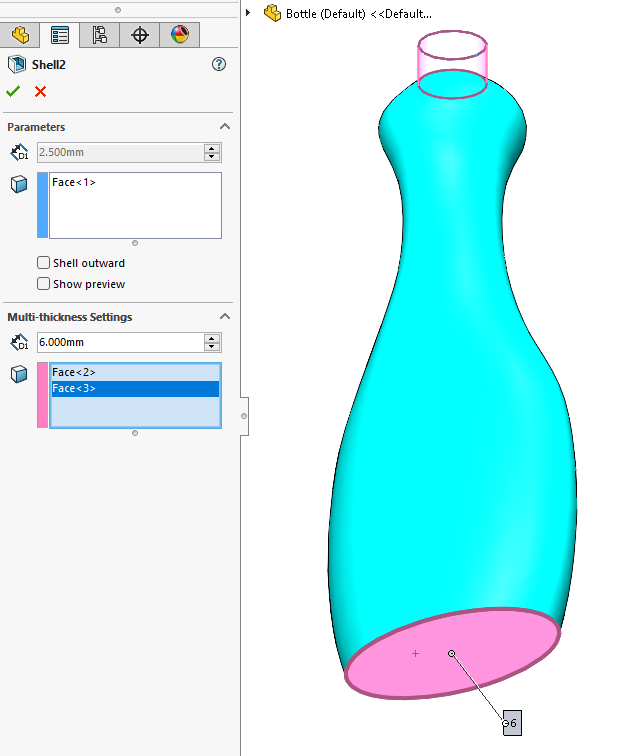Collapse the Parameters section

pyautogui.click(x=224, y=127)
